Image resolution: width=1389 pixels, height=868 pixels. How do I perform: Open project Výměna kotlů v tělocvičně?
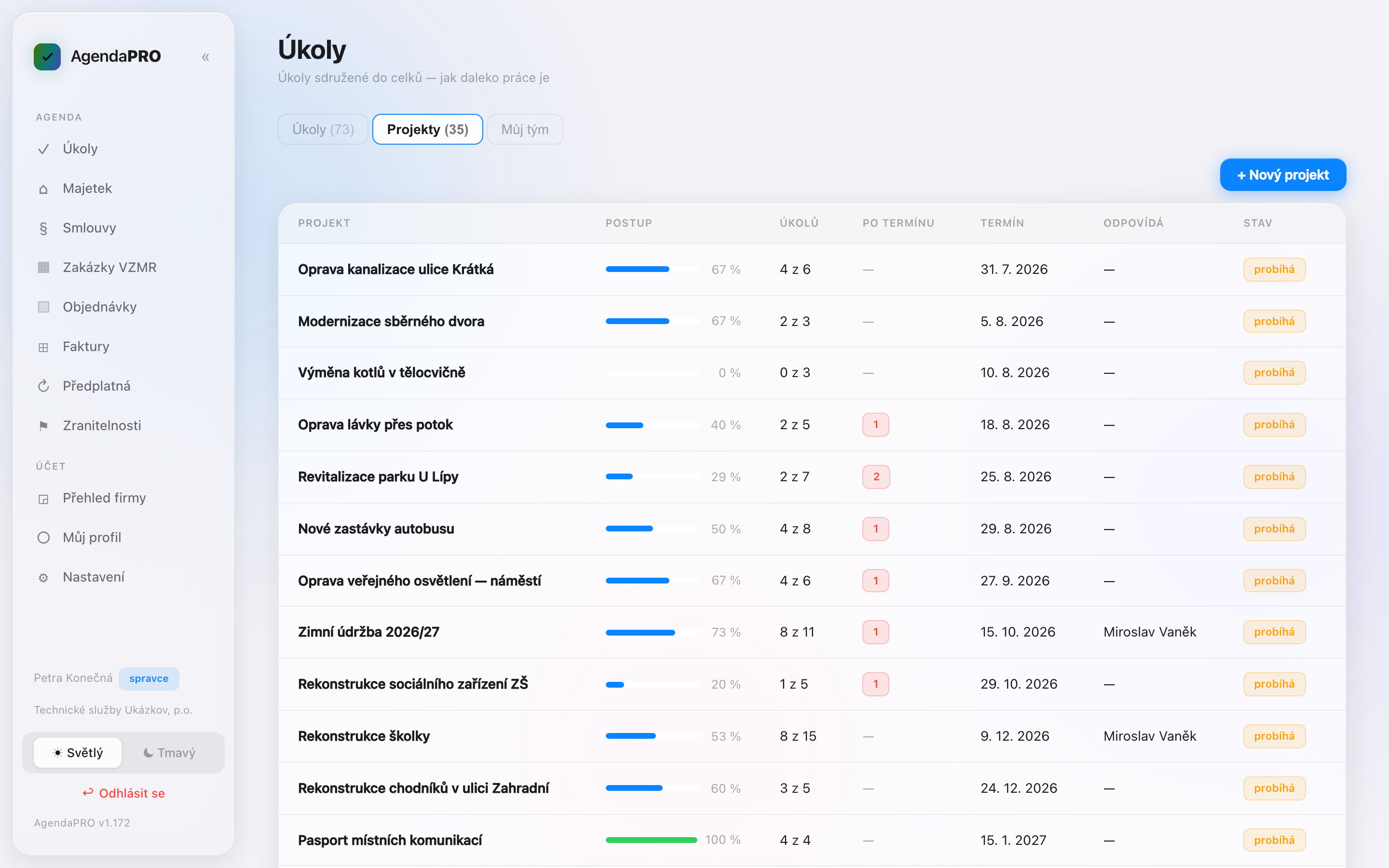(x=381, y=373)
